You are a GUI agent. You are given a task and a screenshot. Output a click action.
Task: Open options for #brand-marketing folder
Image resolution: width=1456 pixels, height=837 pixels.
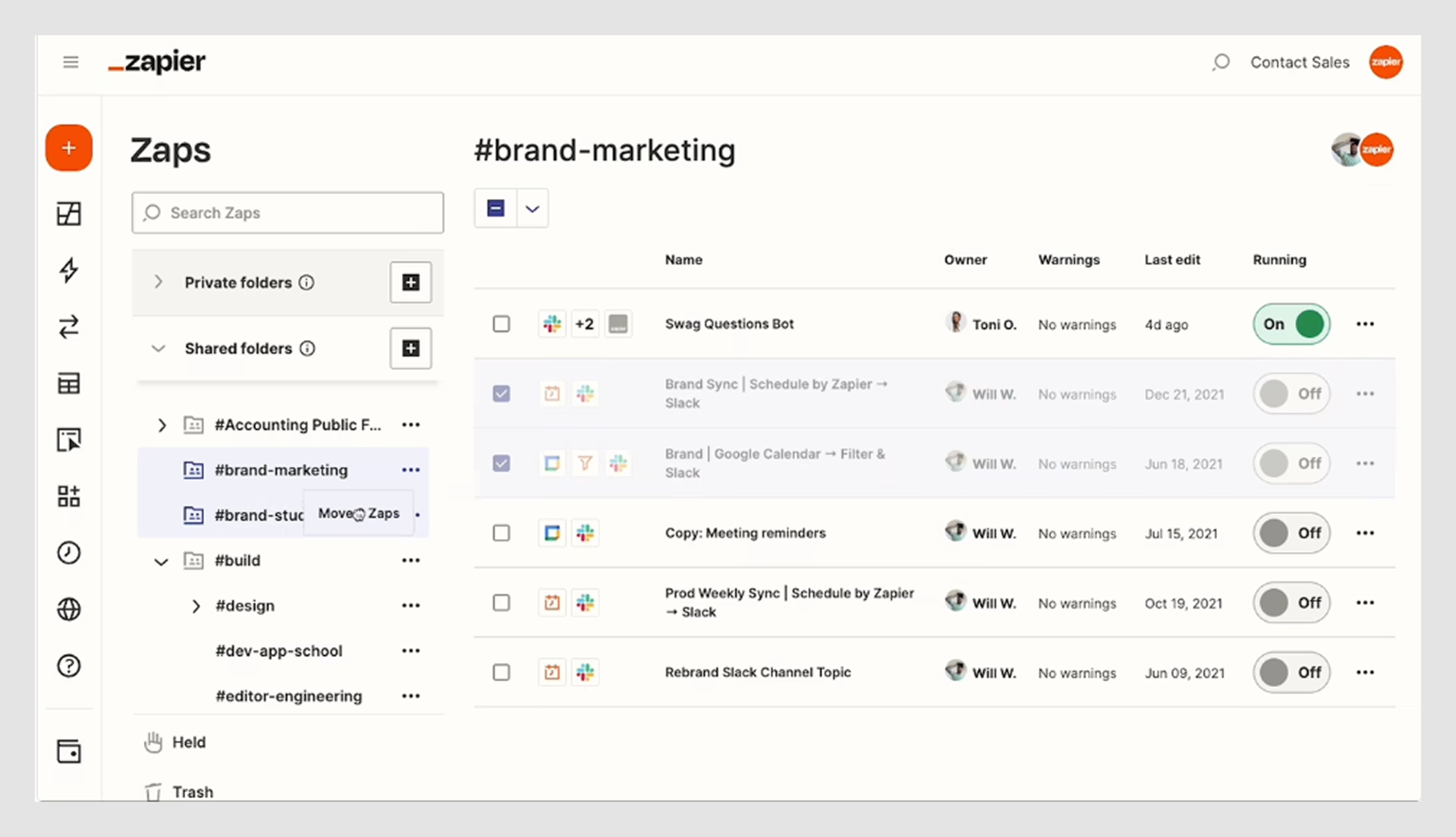(411, 469)
